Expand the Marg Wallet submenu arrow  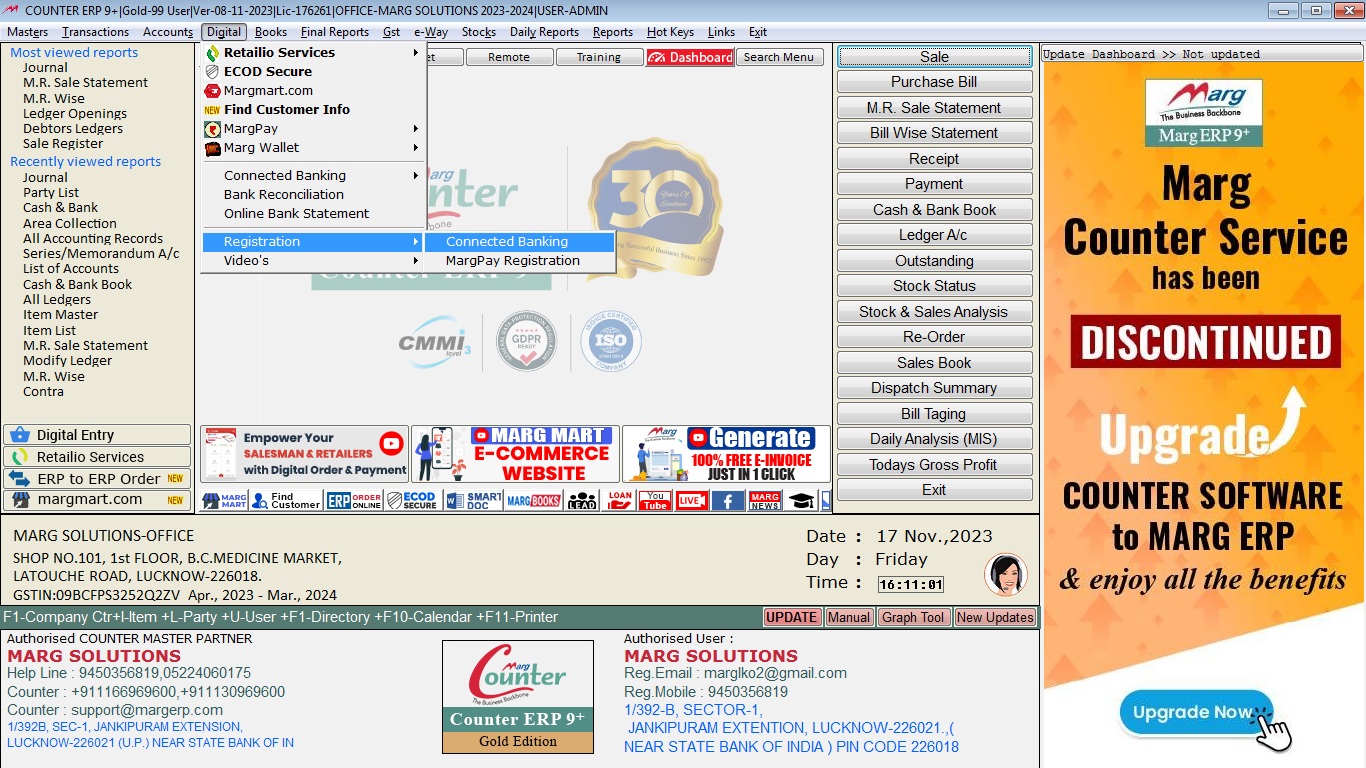pos(416,147)
